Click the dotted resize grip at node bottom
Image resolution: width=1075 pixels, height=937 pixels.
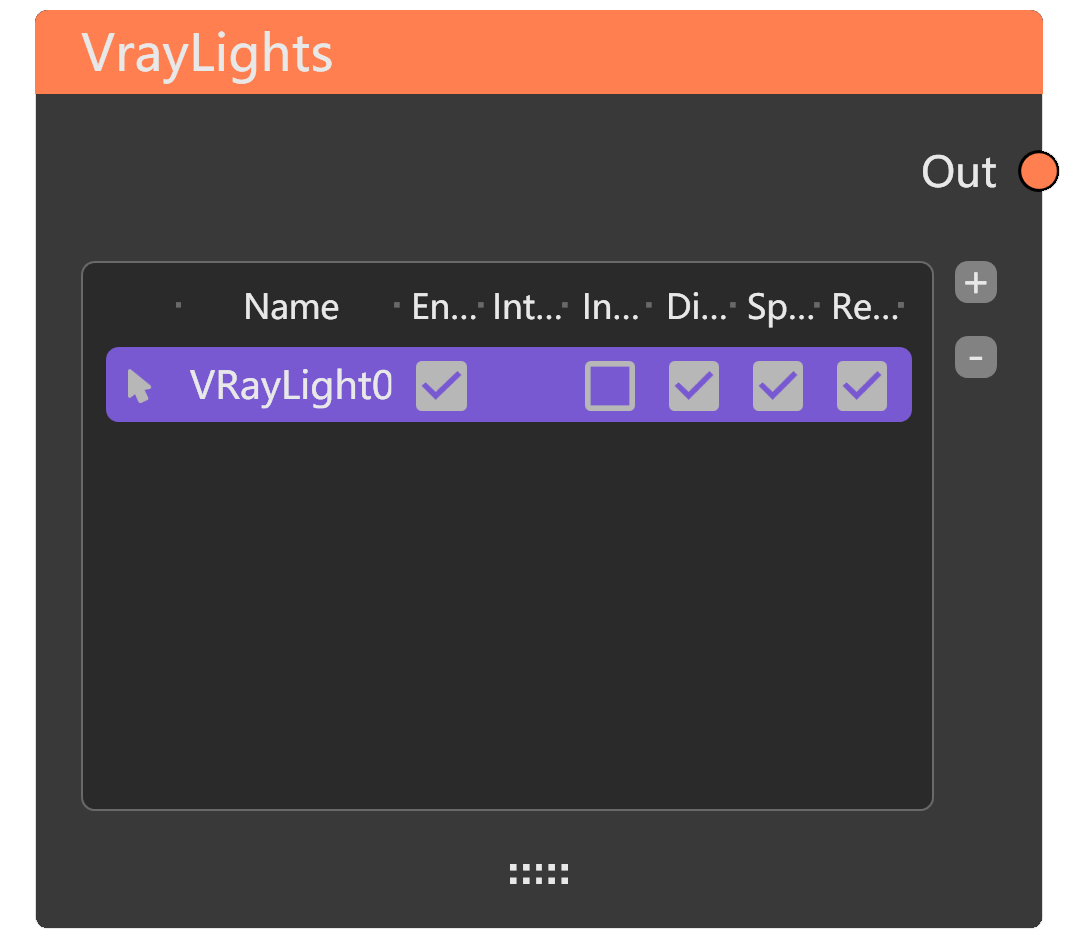point(538,874)
